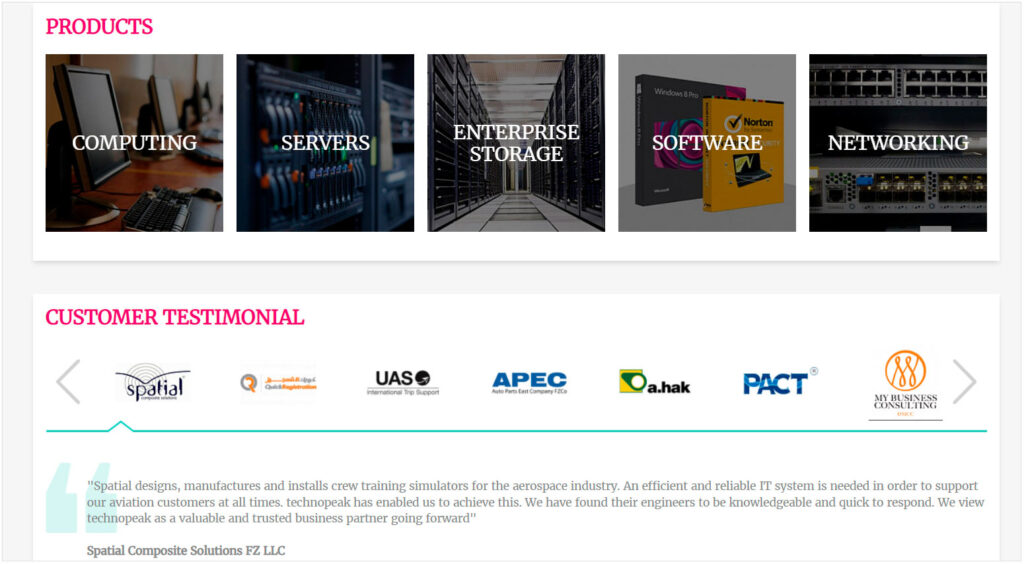Select the My Business Consulting logo
The width and height of the screenshot is (1024, 564).
click(x=905, y=384)
